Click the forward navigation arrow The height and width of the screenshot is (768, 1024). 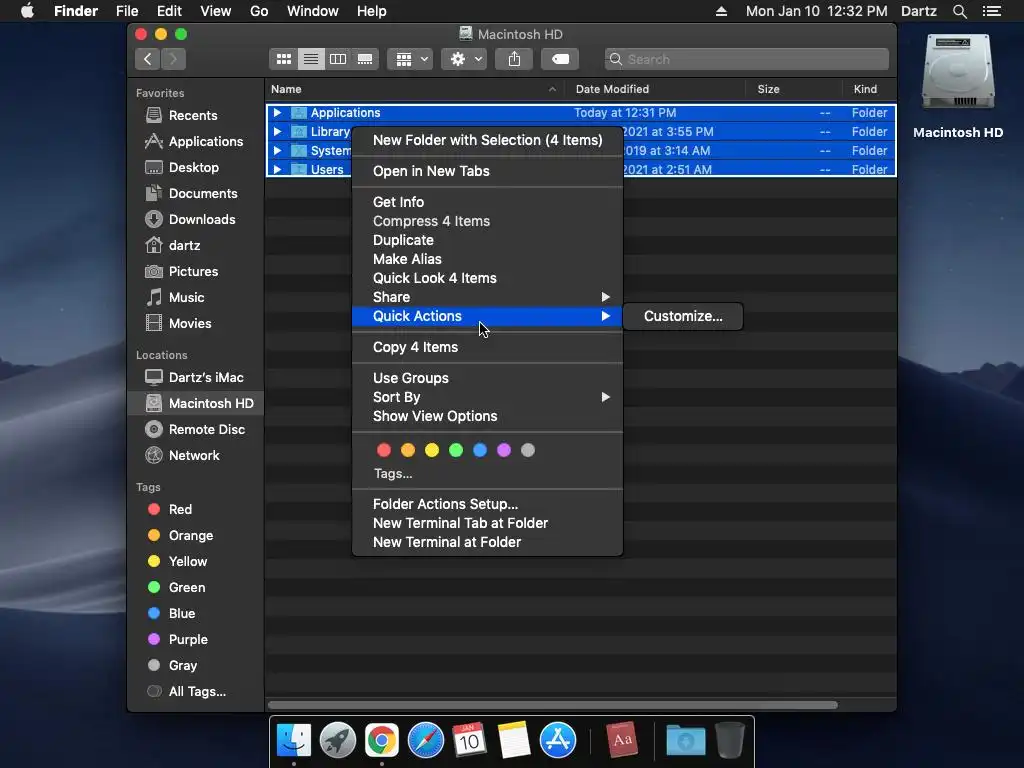173,59
